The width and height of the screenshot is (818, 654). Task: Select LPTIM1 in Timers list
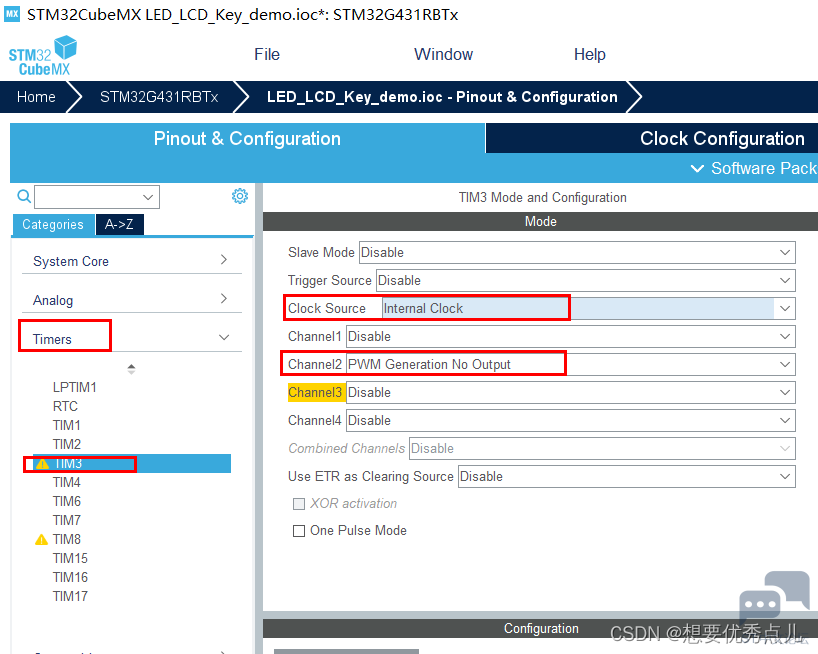pyautogui.click(x=75, y=387)
